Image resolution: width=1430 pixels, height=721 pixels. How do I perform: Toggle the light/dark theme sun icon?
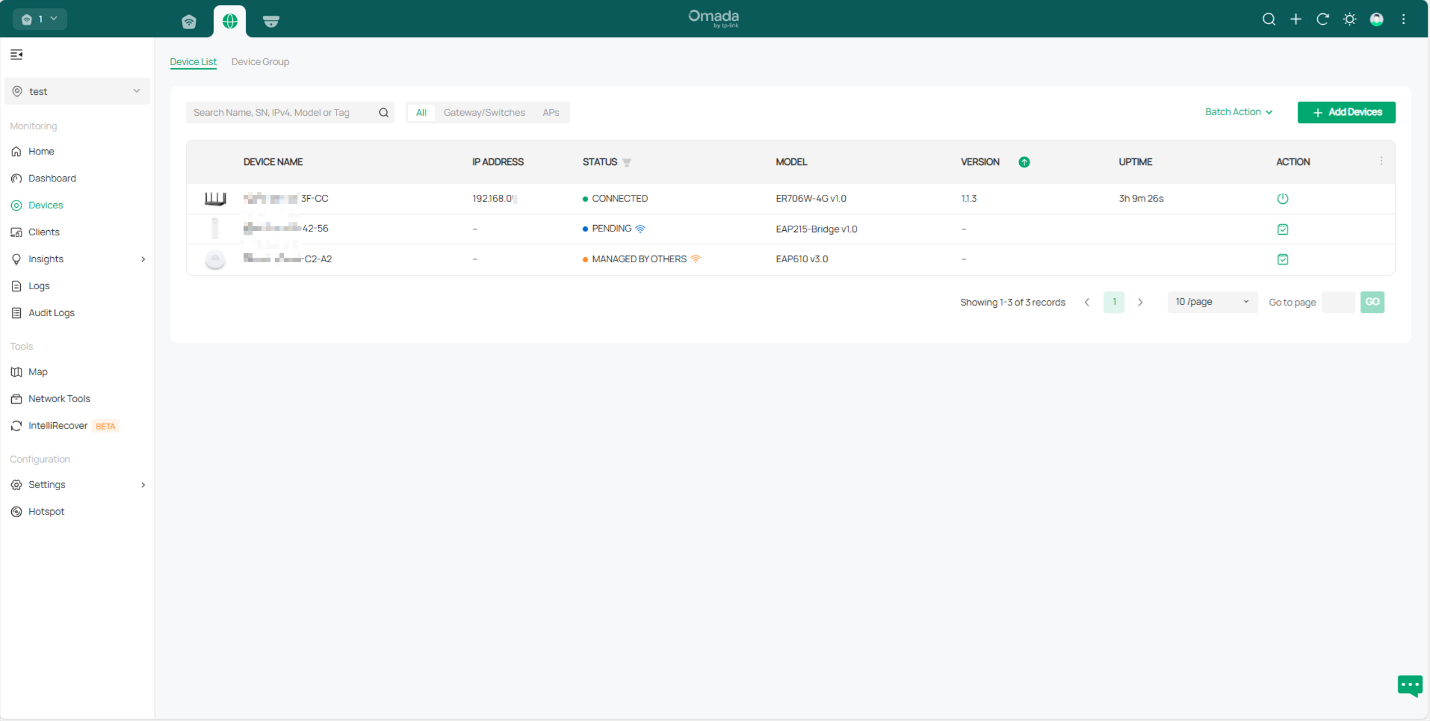click(x=1350, y=19)
